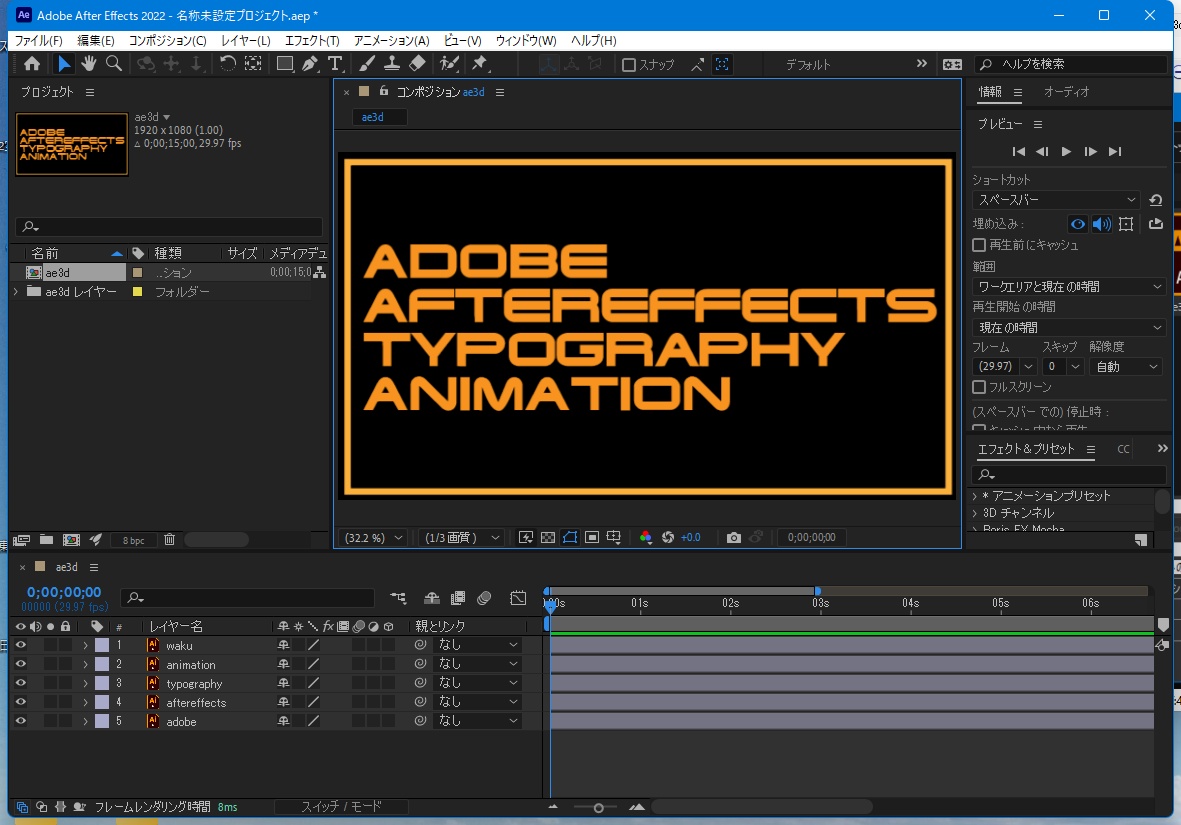Viewport: 1181px width, 825px height.
Task: Click the composition mini-flowchart icon in timeline
Action: [x=398, y=597]
